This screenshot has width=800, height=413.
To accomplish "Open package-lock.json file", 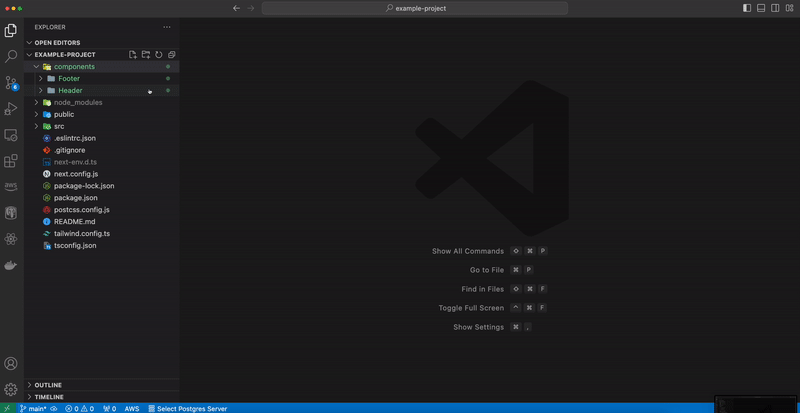I will click(102, 186).
